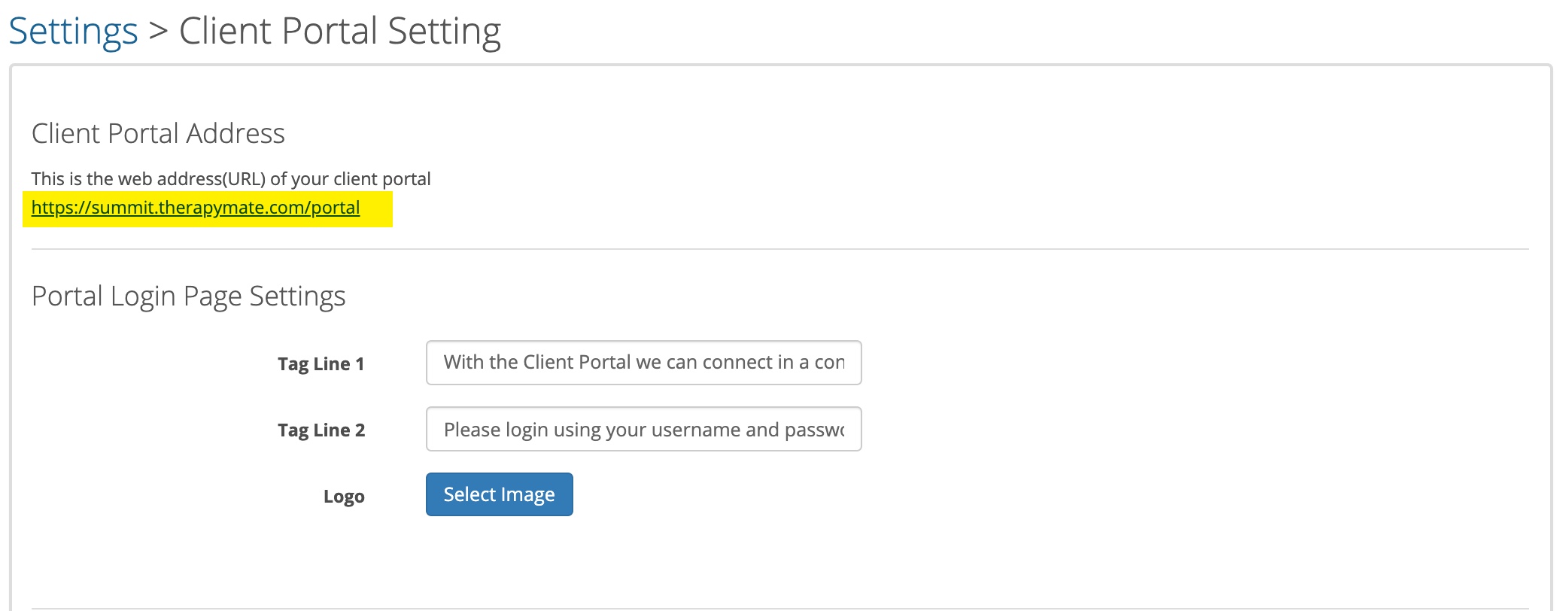Click the divider line at the panel bottom

coord(780,608)
